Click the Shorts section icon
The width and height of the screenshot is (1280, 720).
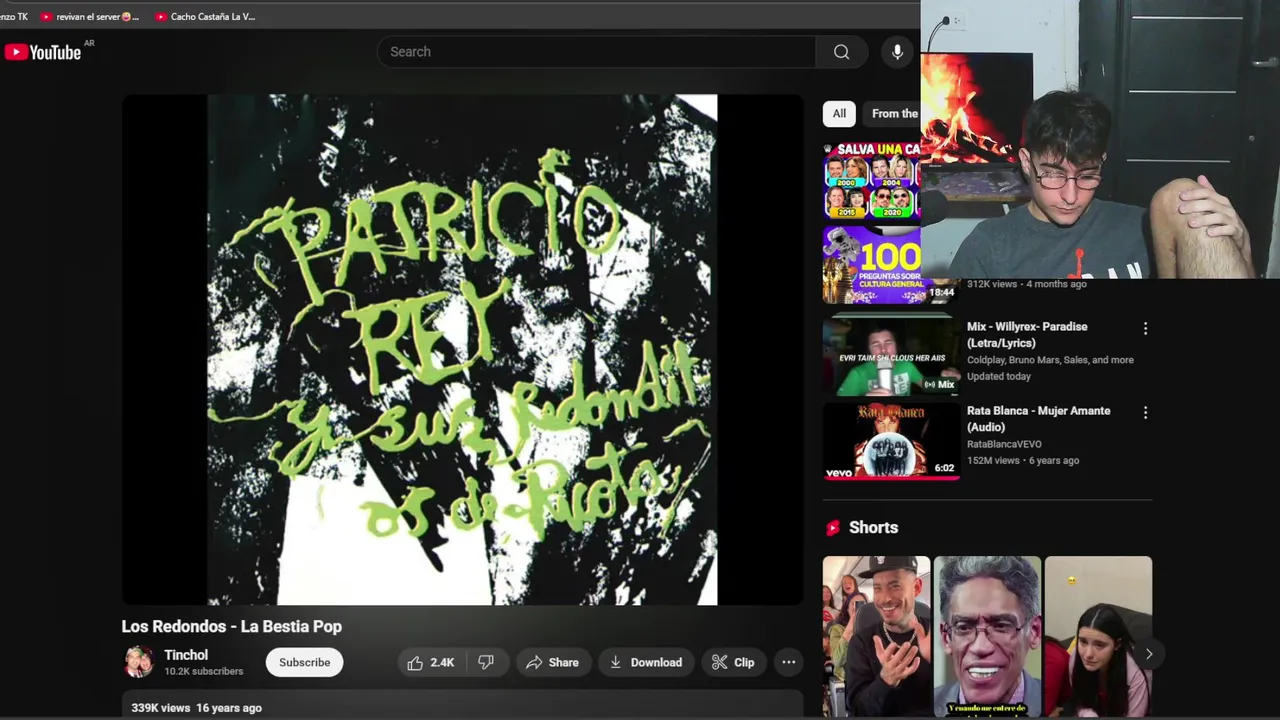(x=833, y=528)
